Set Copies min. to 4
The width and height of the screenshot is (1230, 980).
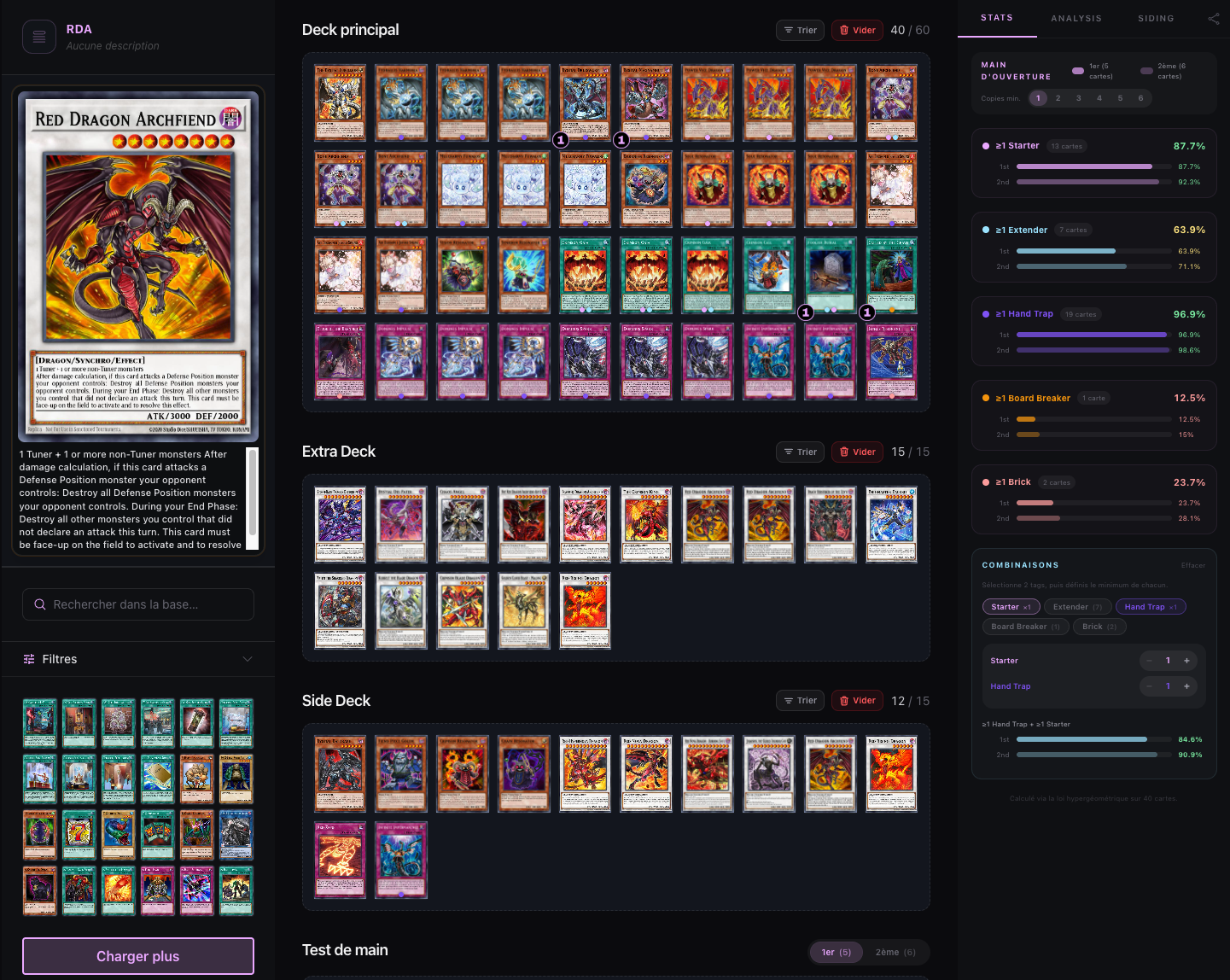pos(1099,98)
